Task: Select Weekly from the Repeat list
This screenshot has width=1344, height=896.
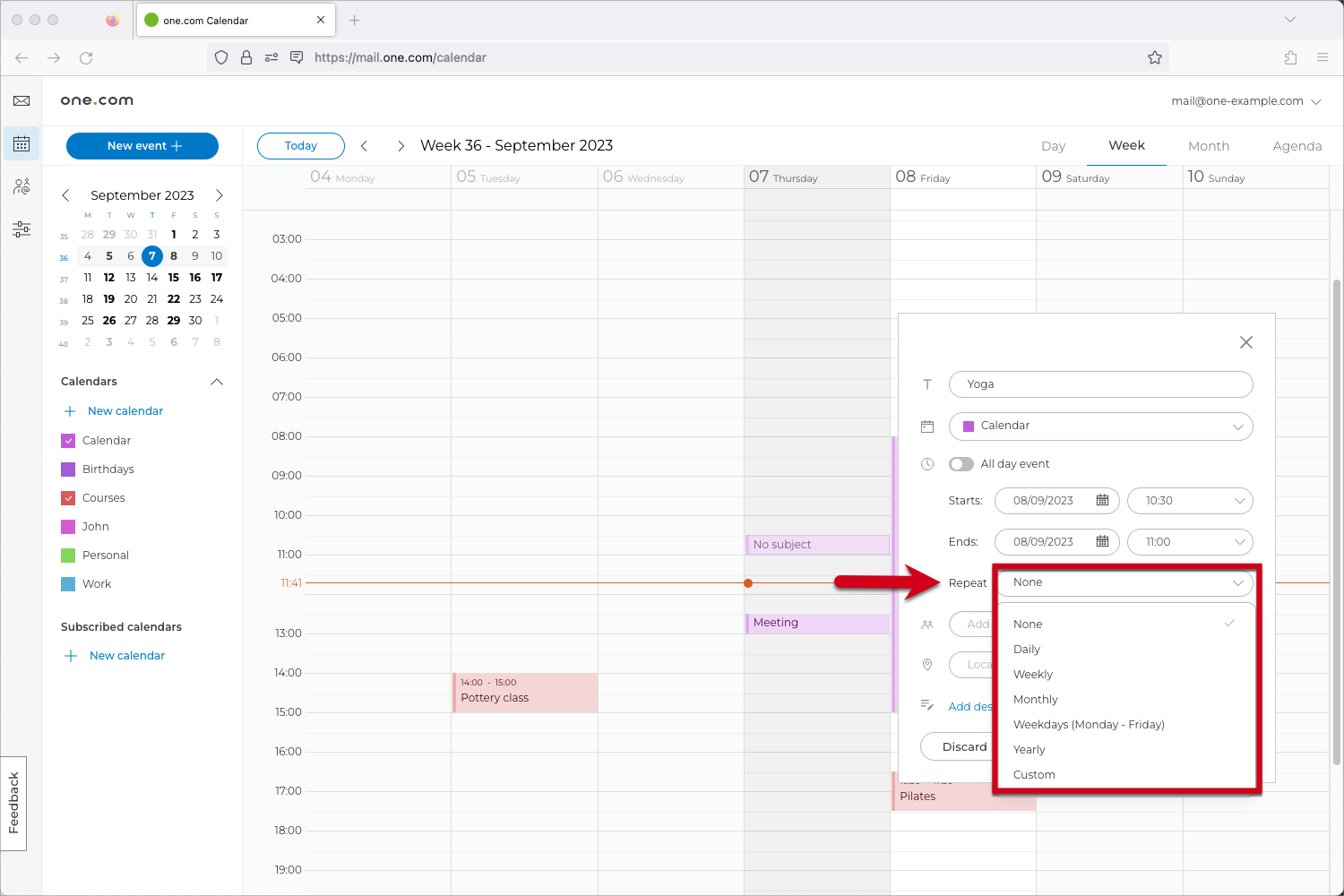Action: (1033, 675)
